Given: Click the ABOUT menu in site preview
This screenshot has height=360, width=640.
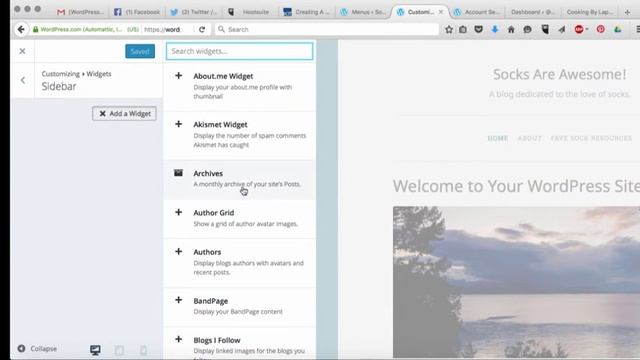Looking at the screenshot, I should 529,138.
